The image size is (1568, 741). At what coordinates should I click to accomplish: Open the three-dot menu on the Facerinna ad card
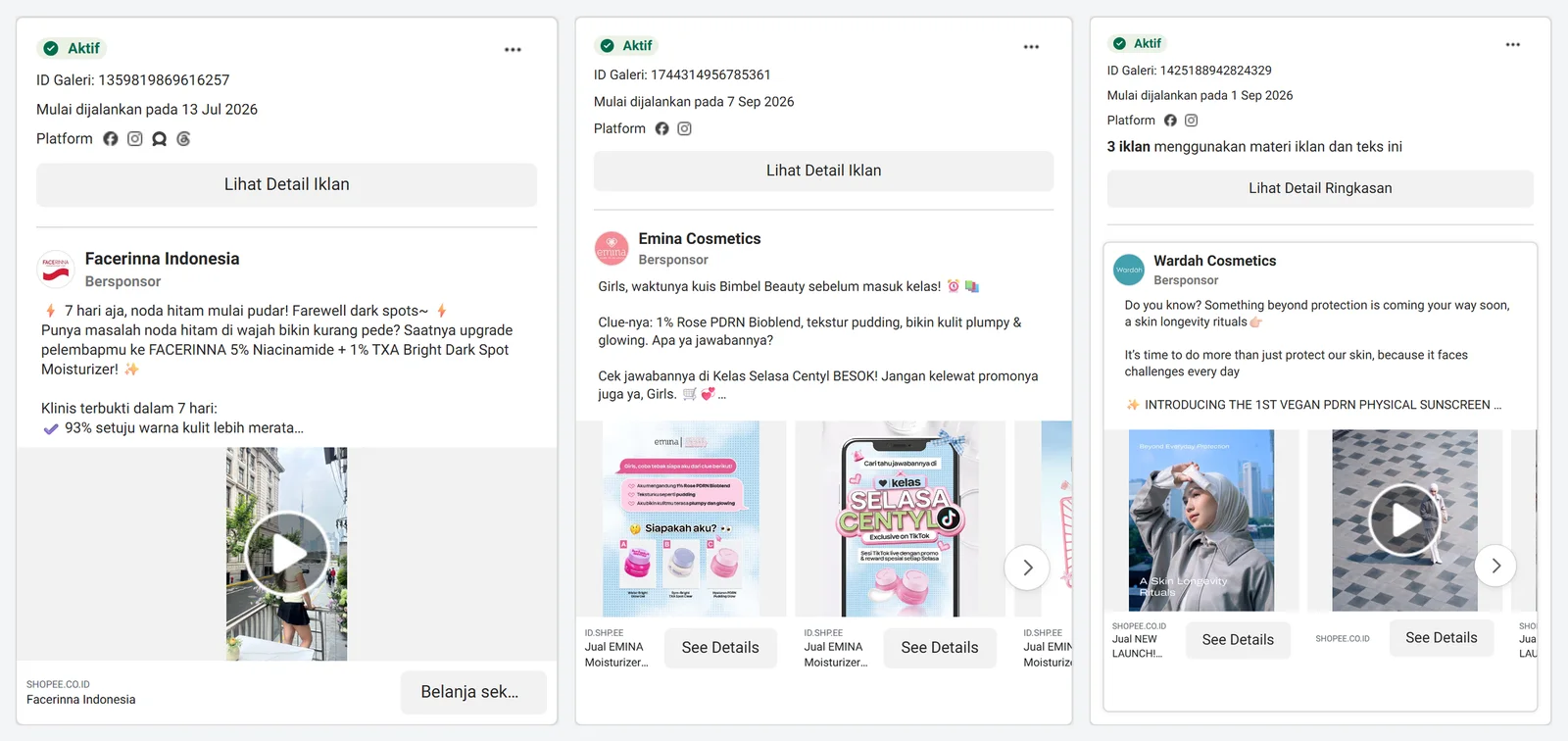(513, 49)
